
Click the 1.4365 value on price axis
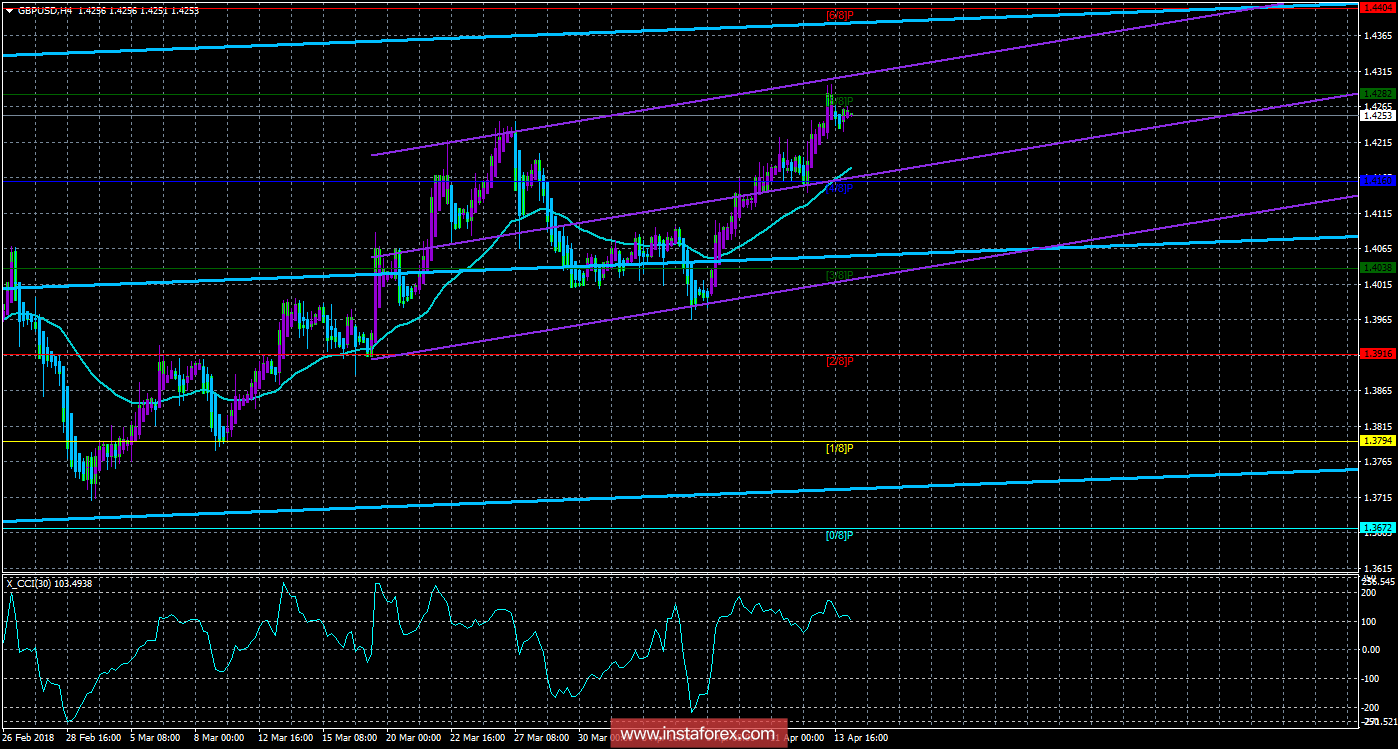[x=1377, y=36]
